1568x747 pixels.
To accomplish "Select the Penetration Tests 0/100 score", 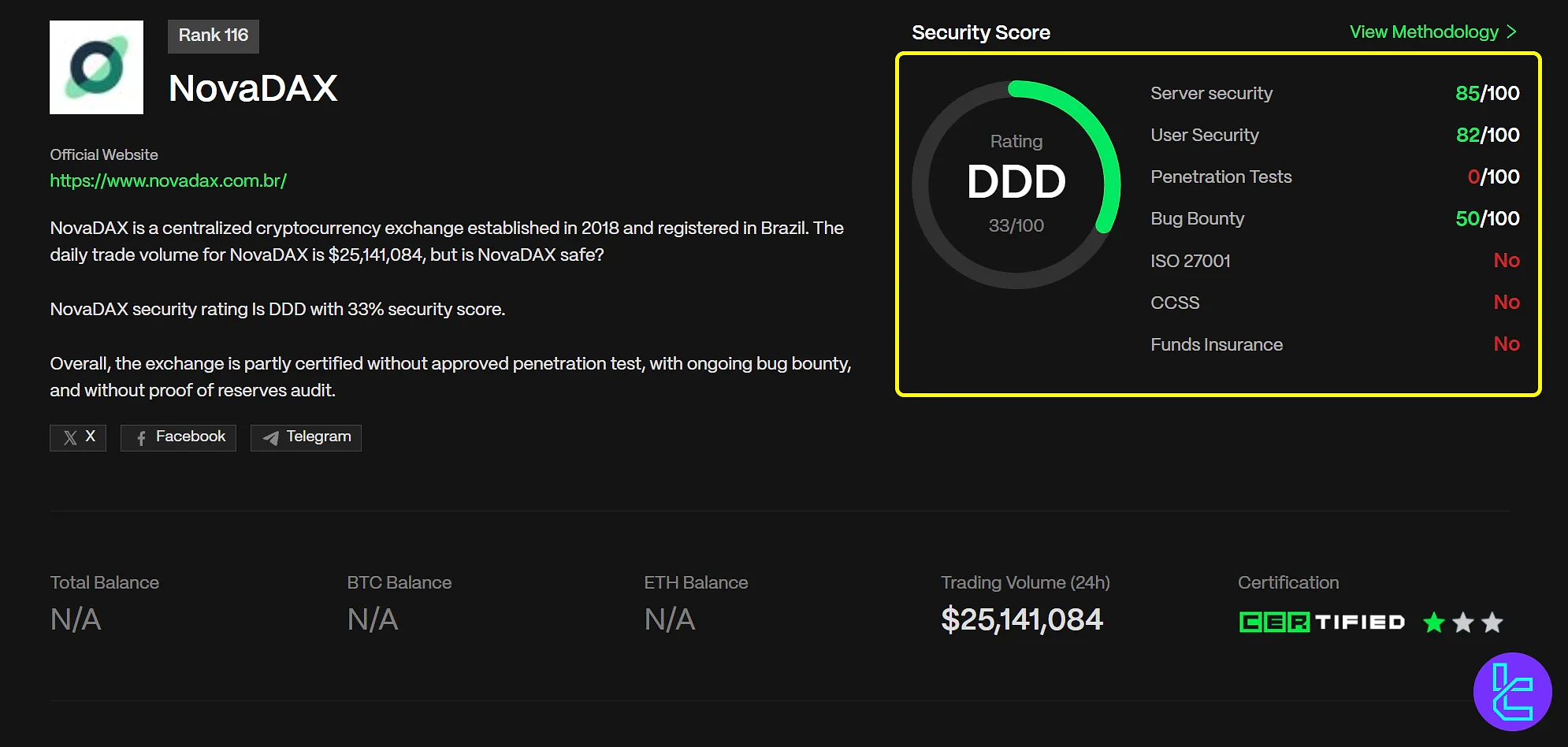I will pos(1492,177).
